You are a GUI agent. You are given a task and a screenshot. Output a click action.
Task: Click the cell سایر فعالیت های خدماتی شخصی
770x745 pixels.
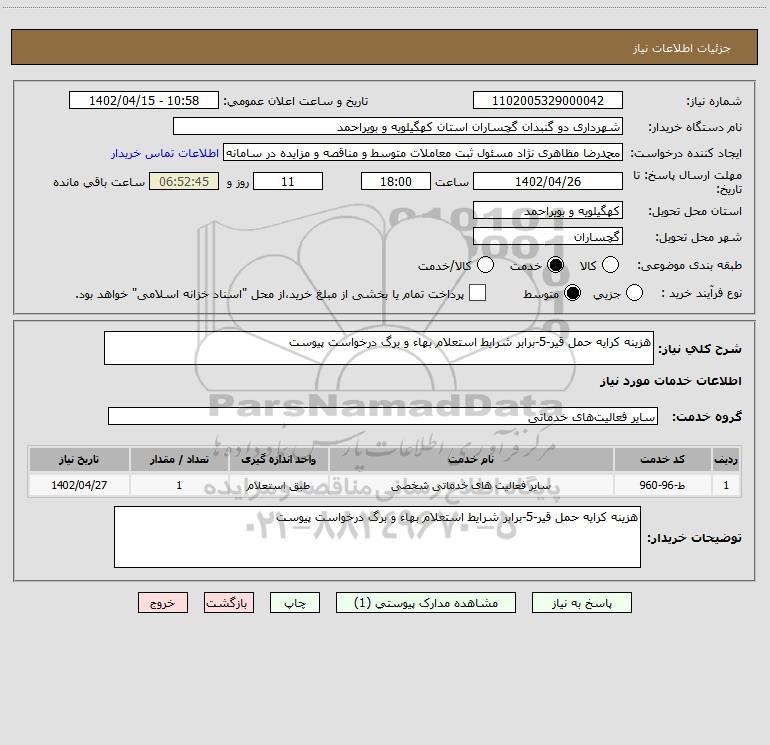click(x=471, y=485)
